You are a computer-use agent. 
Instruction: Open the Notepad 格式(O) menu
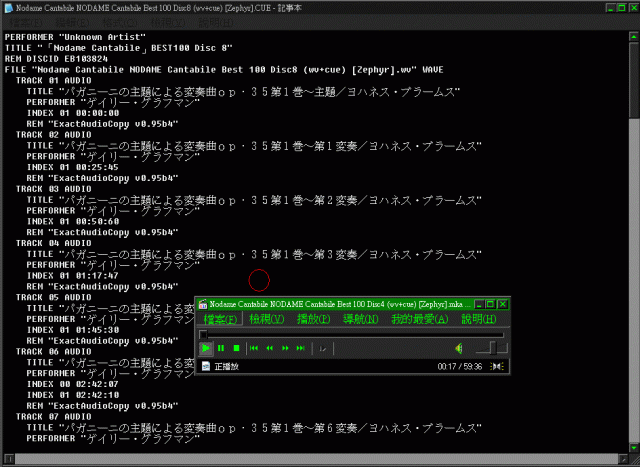120,23
